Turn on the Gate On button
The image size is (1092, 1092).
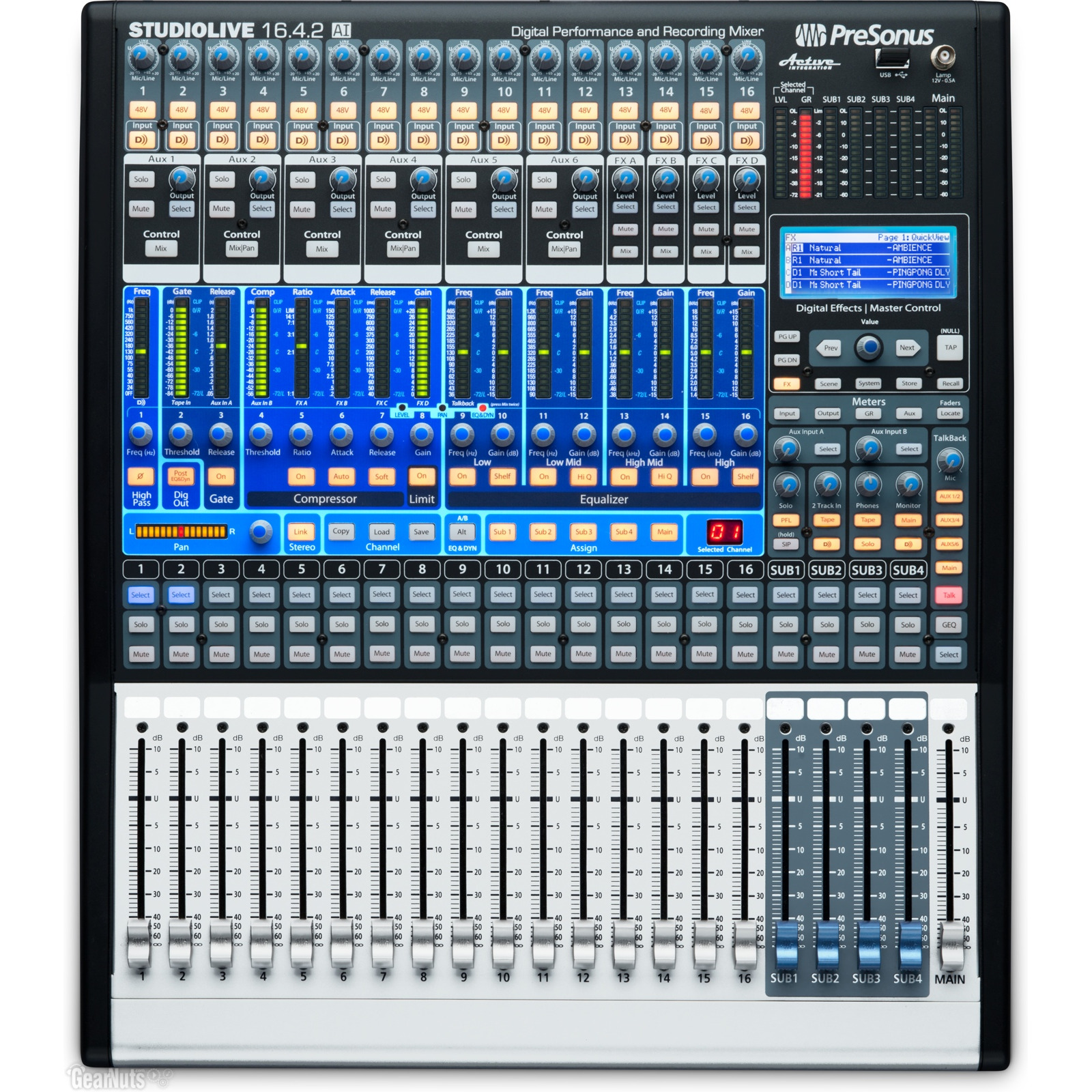tap(221, 476)
